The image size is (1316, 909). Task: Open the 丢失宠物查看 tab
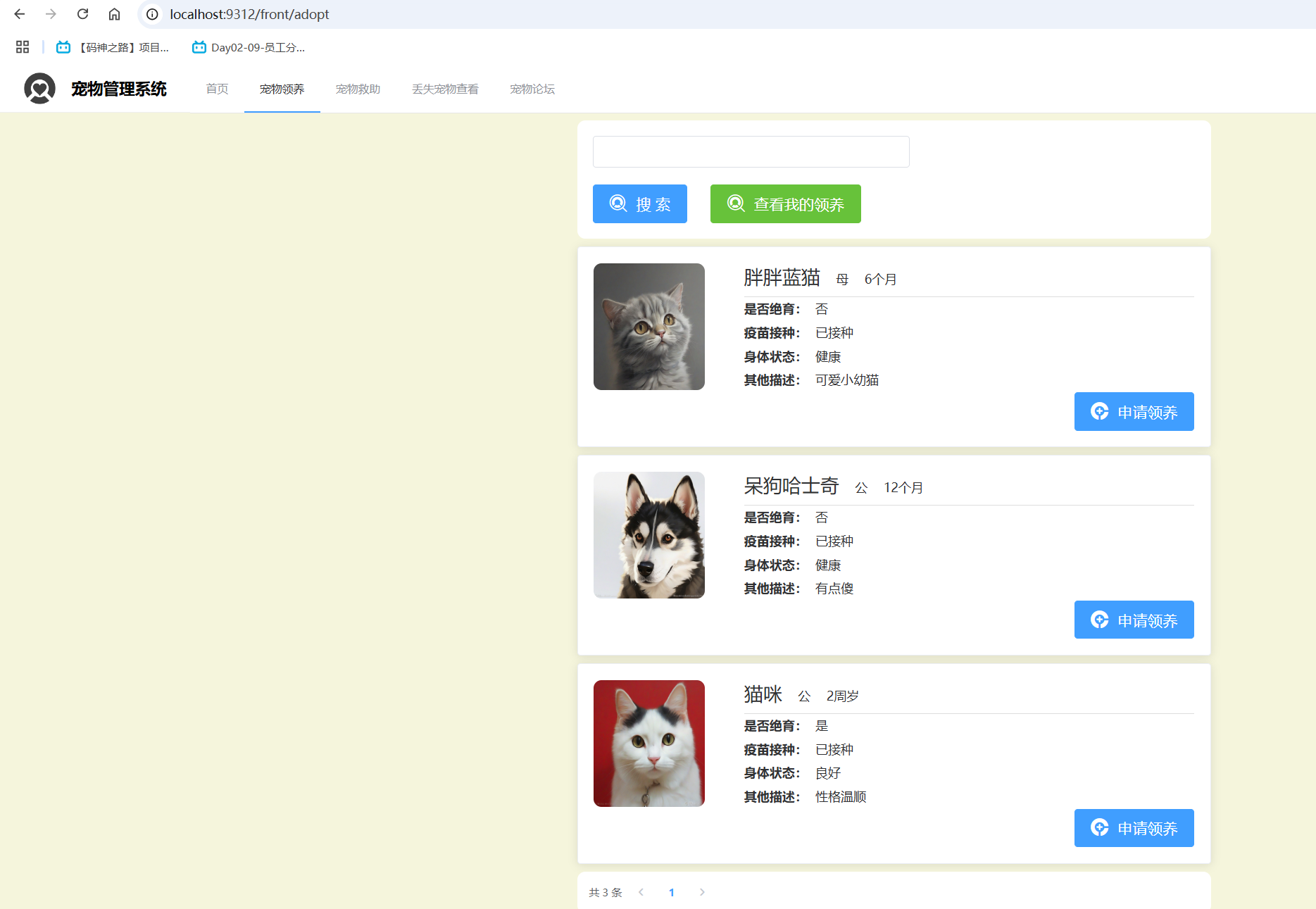pos(445,89)
